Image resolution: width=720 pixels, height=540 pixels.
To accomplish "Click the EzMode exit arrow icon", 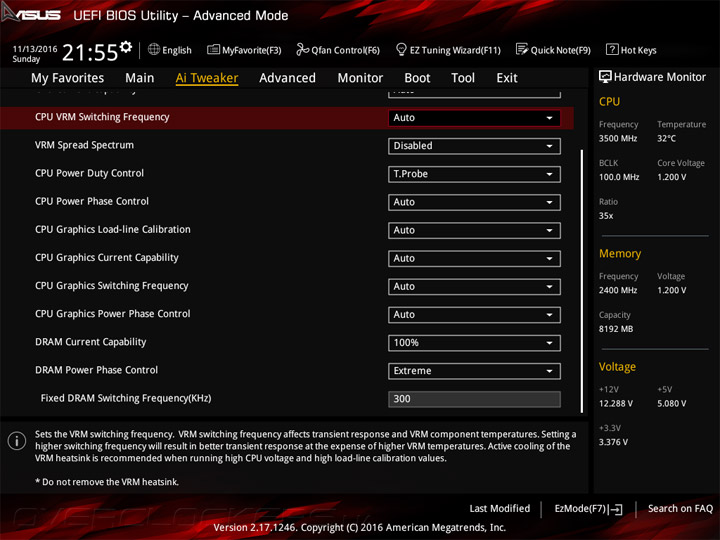I will pyautogui.click(x=616, y=509).
